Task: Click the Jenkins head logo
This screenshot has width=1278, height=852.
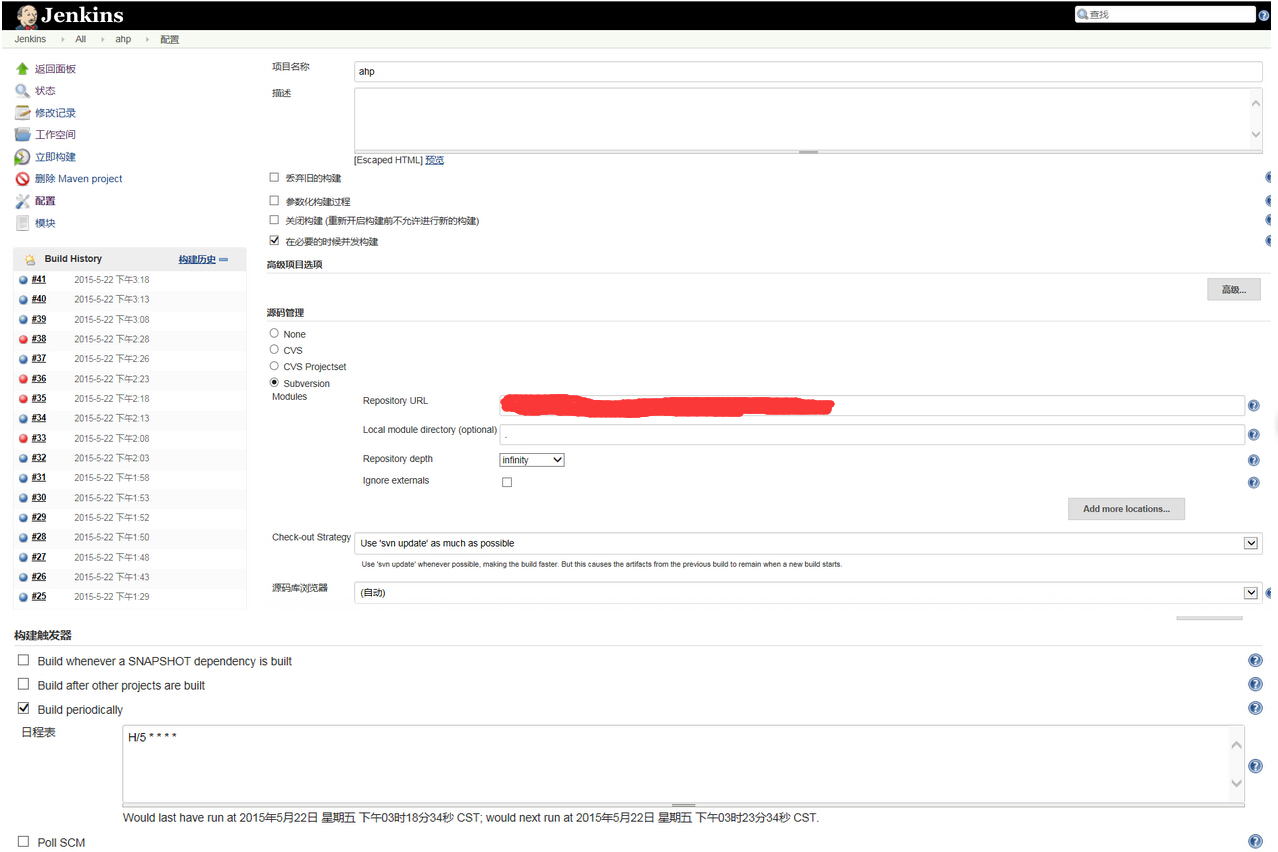Action: 25,14
